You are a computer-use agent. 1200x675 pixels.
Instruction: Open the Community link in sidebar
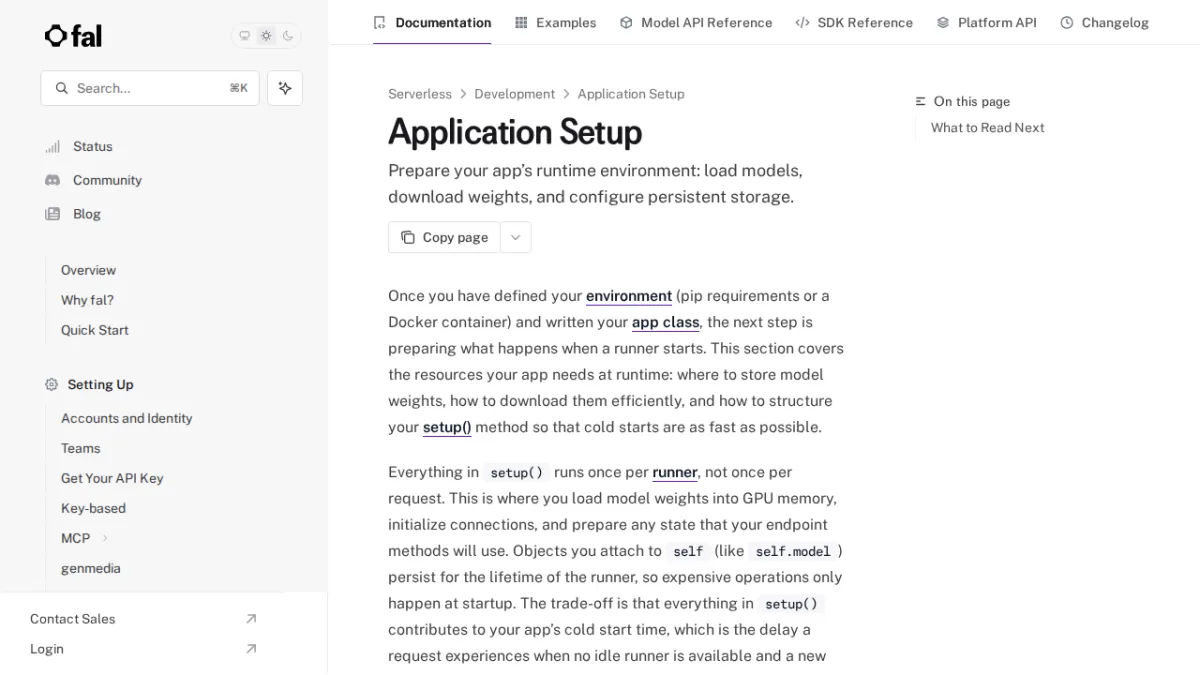107,180
